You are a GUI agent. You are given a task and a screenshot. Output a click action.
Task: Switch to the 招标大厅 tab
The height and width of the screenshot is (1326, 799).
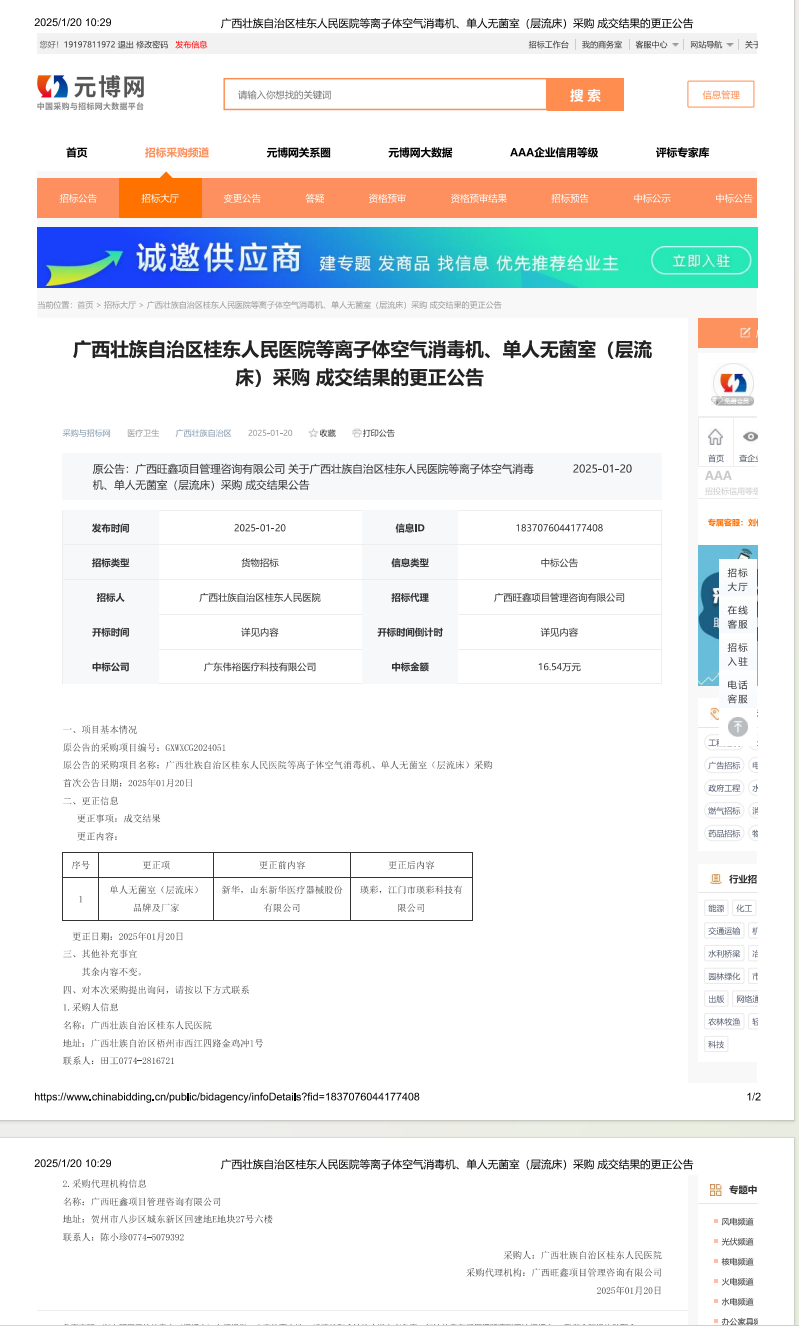pyautogui.click(x=160, y=198)
